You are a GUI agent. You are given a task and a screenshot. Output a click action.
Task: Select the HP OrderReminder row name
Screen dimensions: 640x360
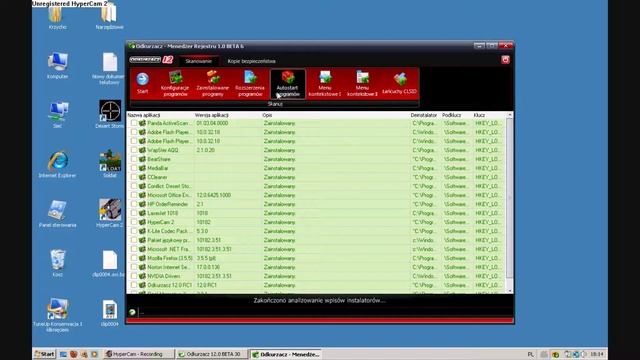[167, 204]
